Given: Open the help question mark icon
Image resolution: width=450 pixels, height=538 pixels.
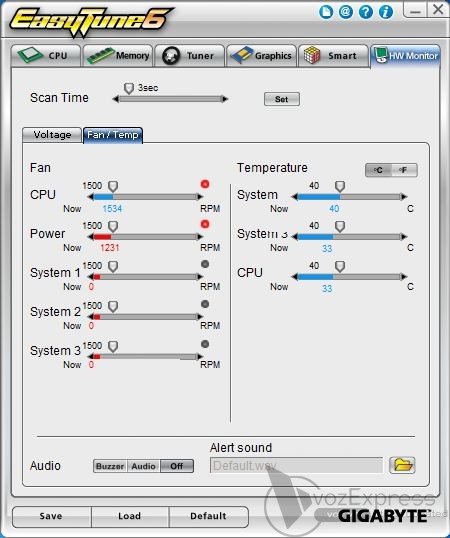Looking at the screenshot, I should click(366, 12).
